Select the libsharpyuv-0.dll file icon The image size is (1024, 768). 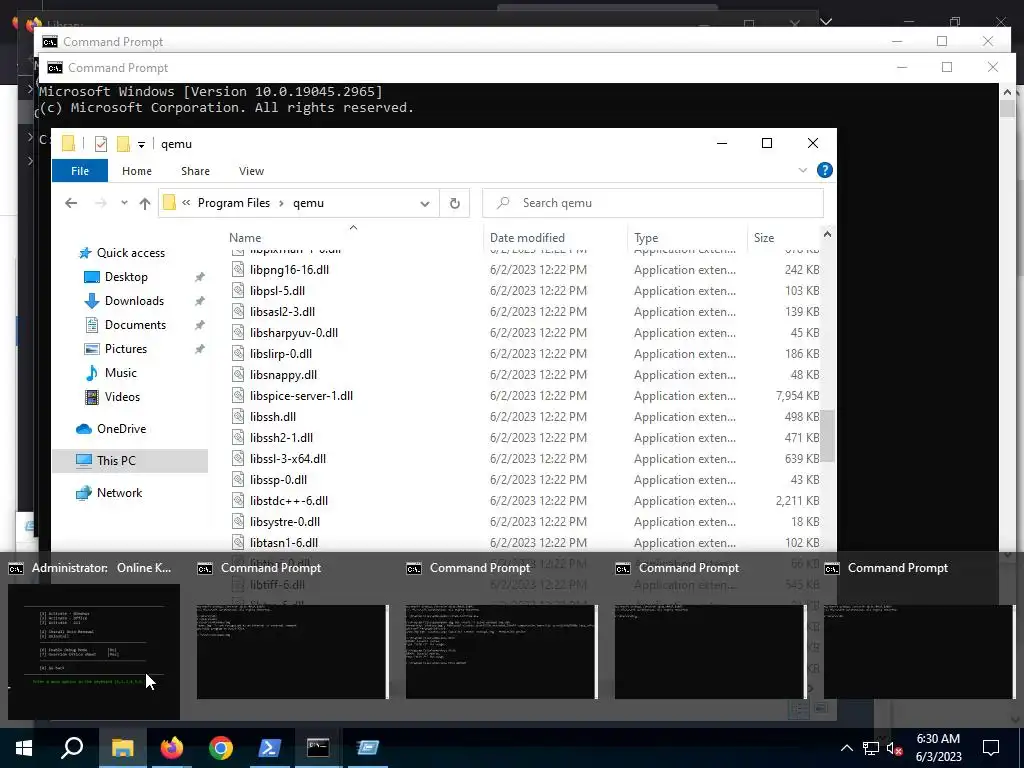[238, 332]
